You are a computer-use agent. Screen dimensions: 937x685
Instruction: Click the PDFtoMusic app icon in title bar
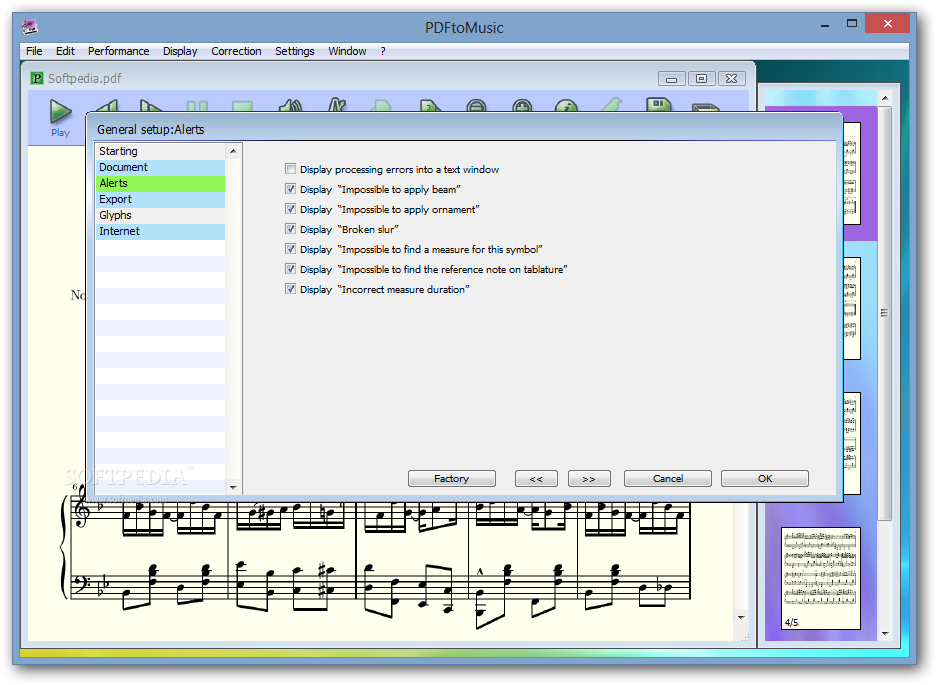tap(30, 27)
